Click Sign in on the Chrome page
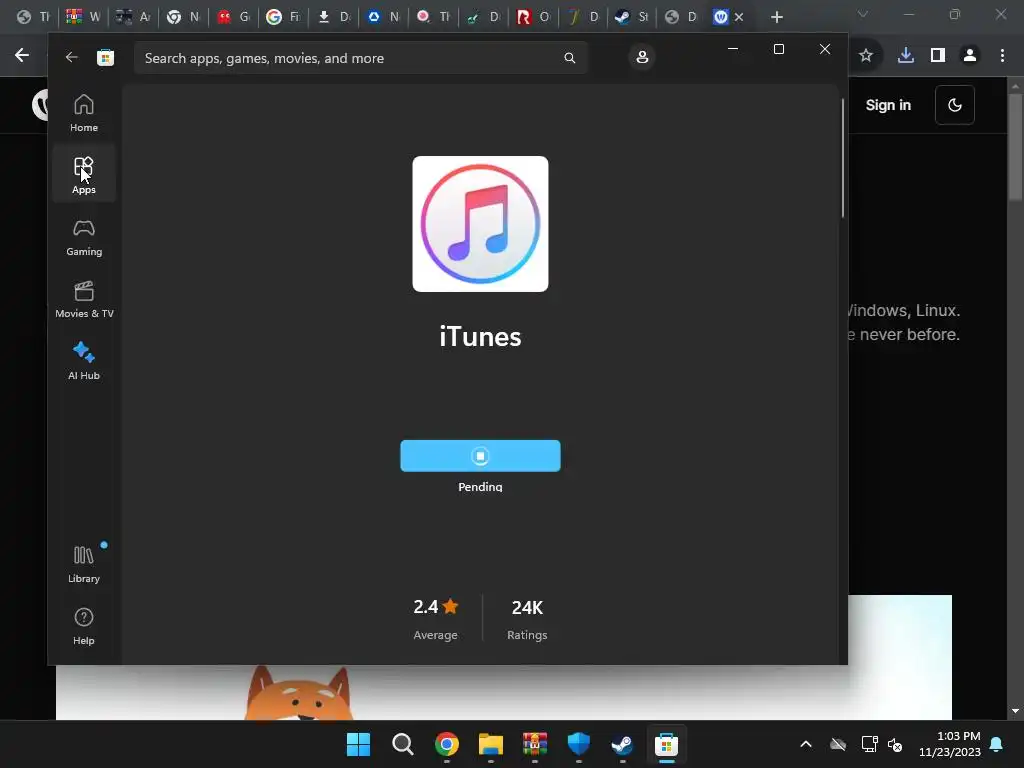1024x768 pixels. click(888, 105)
